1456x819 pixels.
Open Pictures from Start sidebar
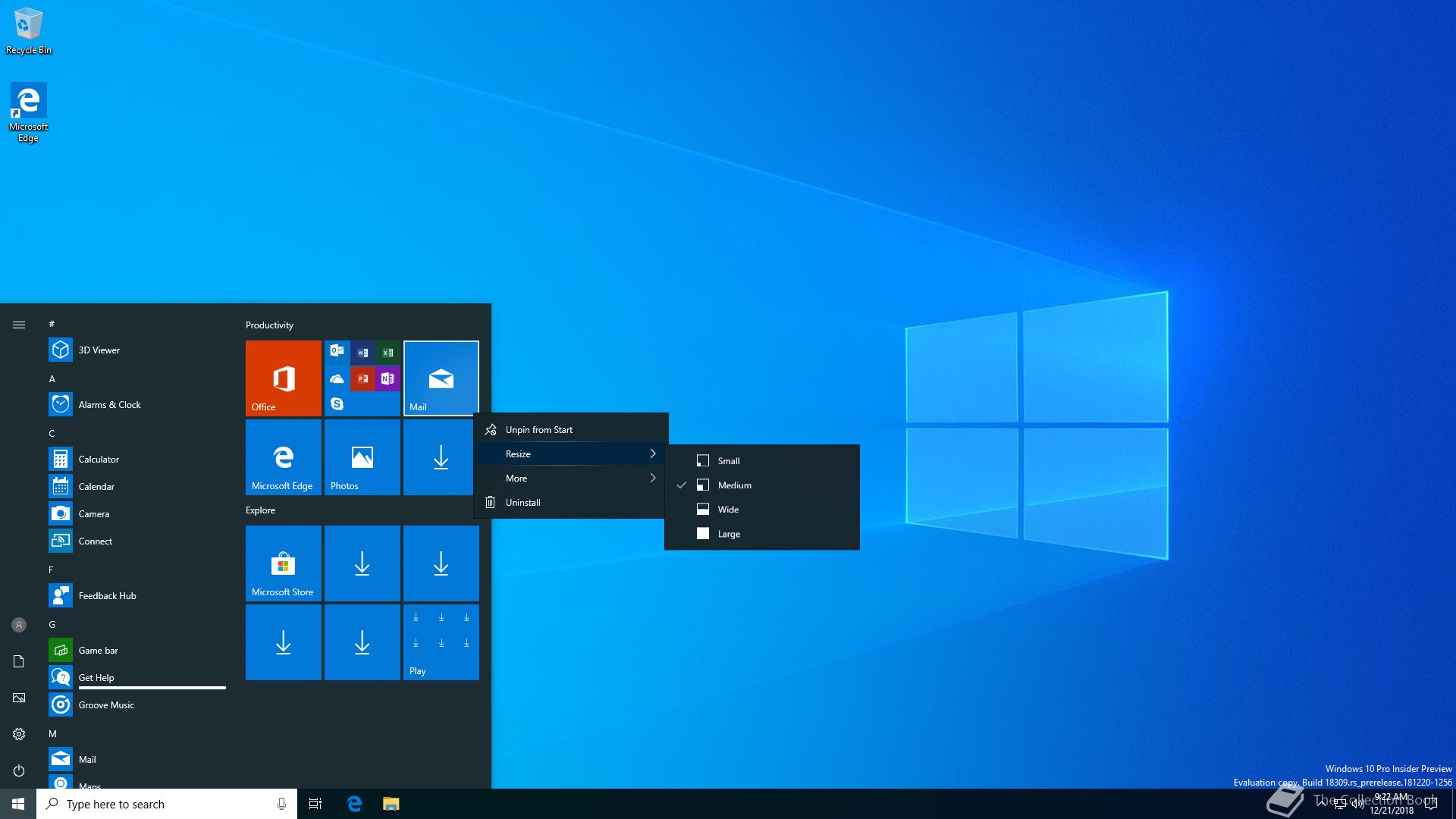coord(19,698)
